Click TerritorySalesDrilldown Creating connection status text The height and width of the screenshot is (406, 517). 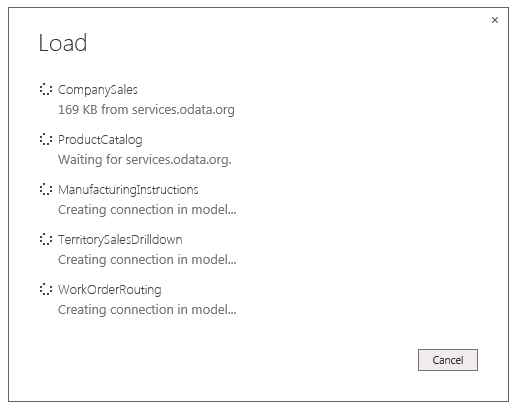pyautogui.click(x=147, y=260)
